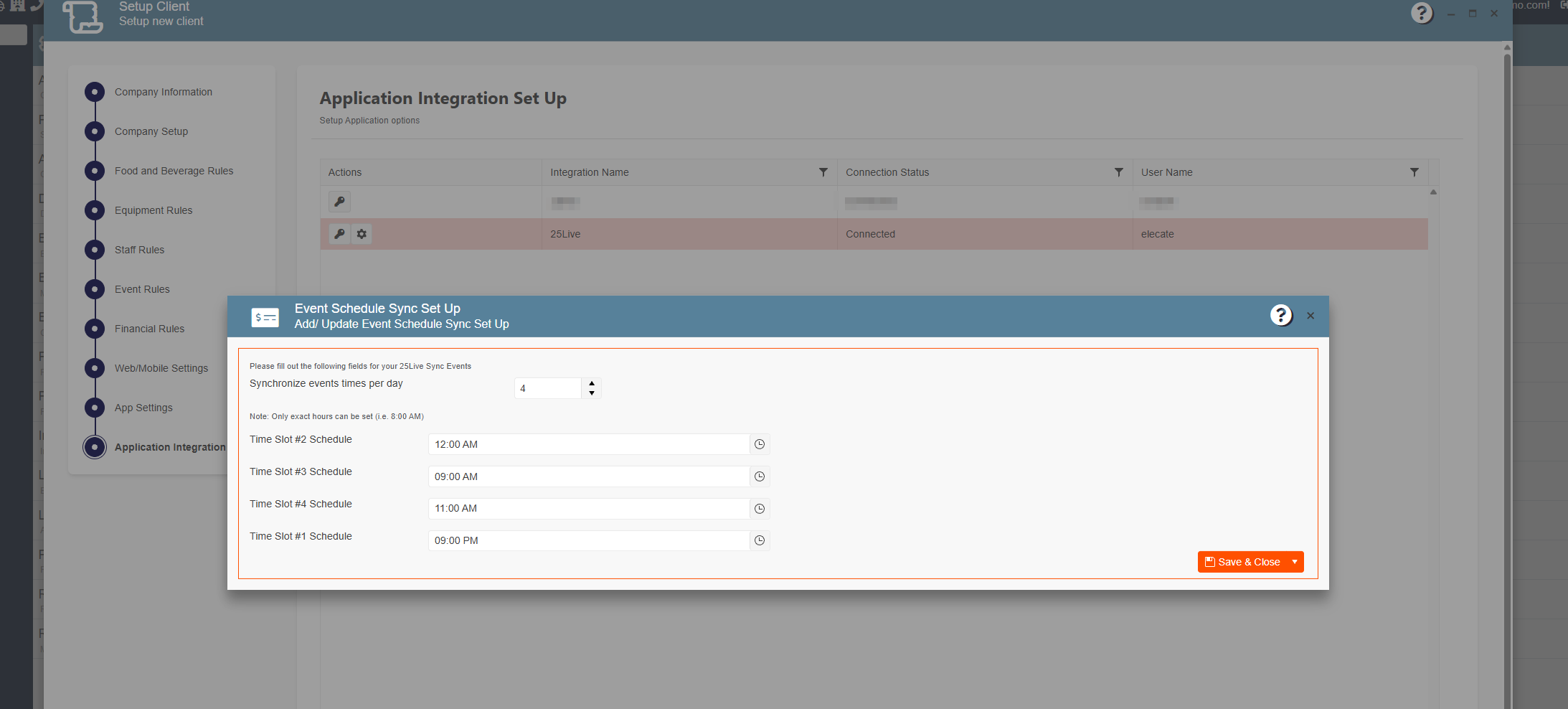Viewport: 1568px width, 709px height.
Task: Select Staff Rules step
Action: click(x=140, y=250)
